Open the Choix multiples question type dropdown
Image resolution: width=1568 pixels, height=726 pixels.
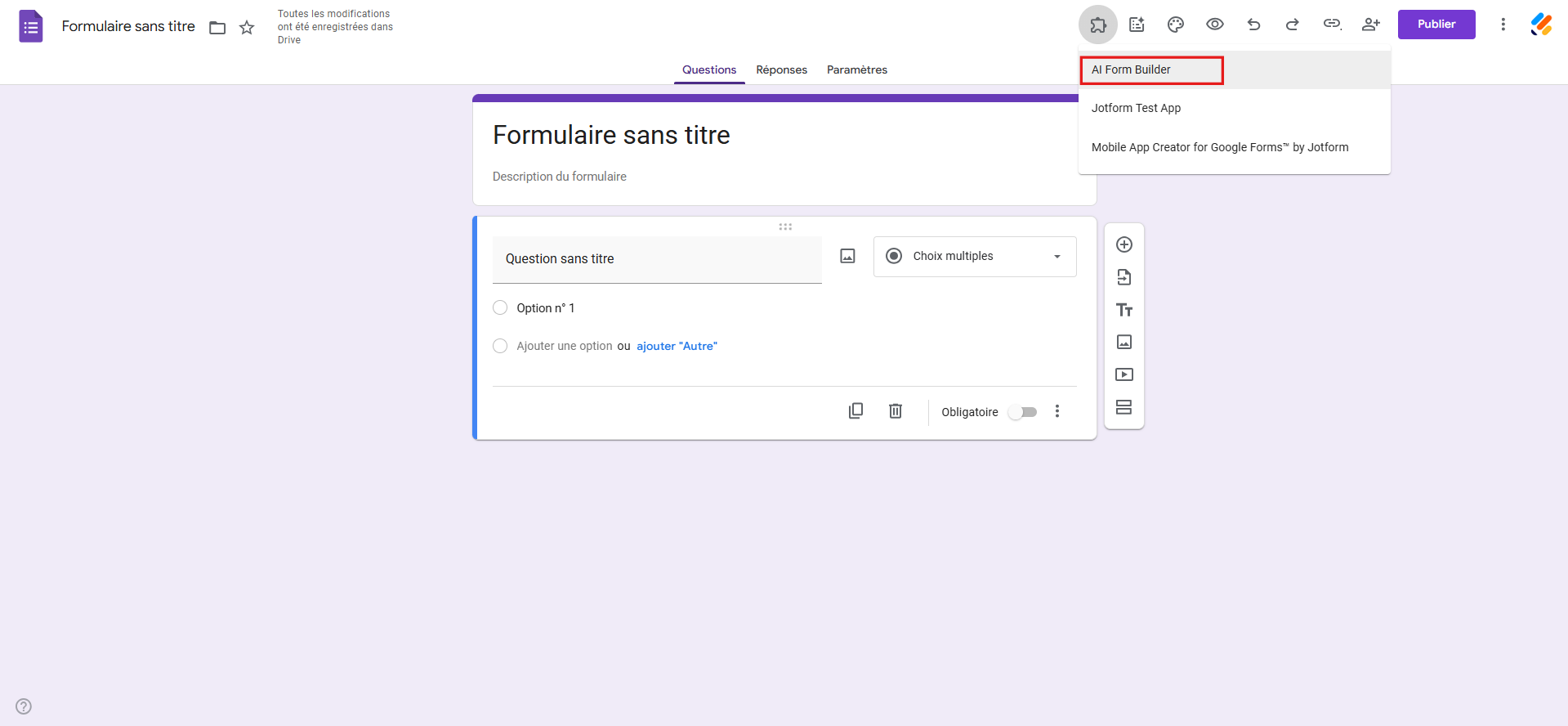[975, 257]
